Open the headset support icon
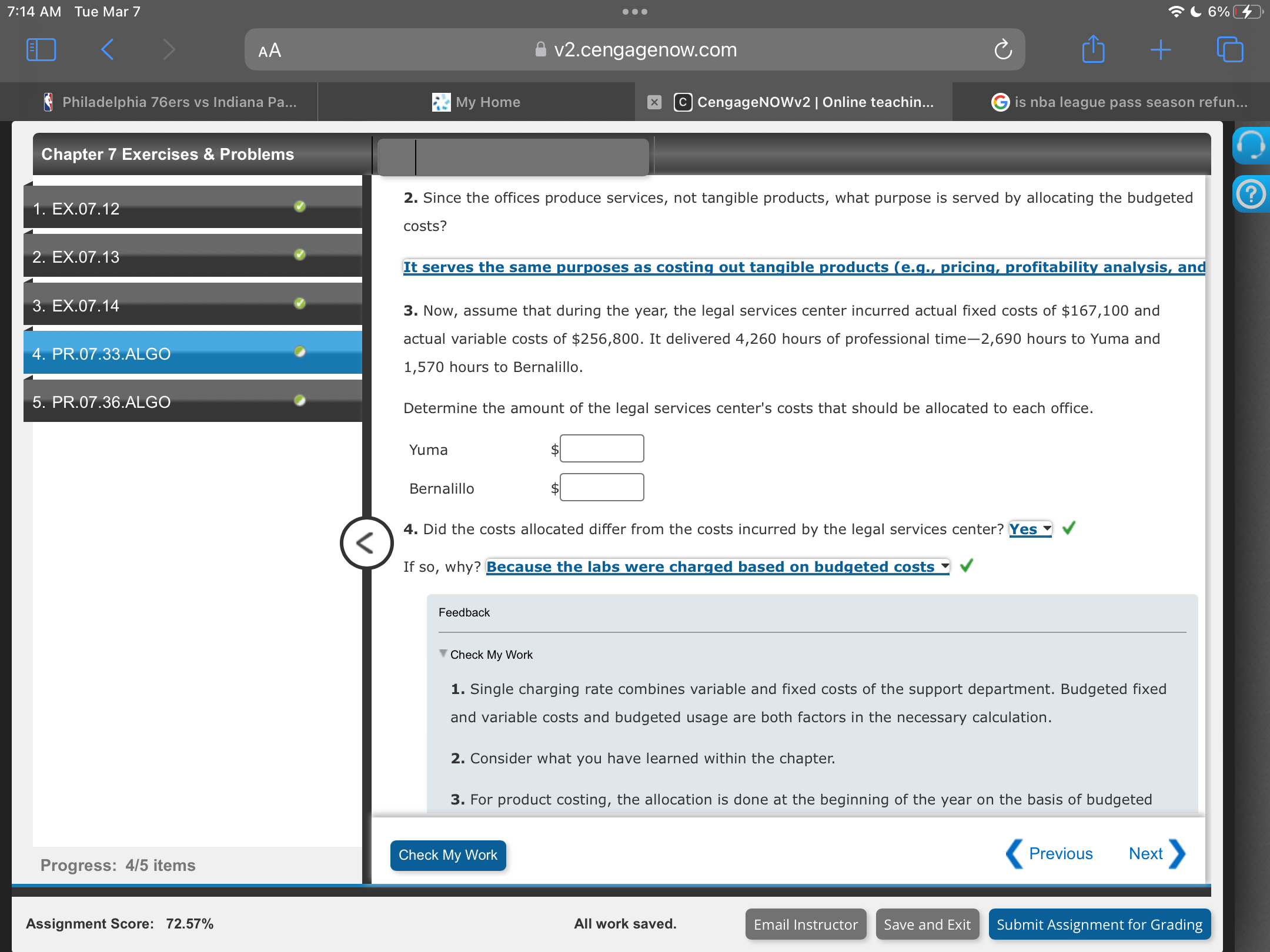 click(1251, 145)
